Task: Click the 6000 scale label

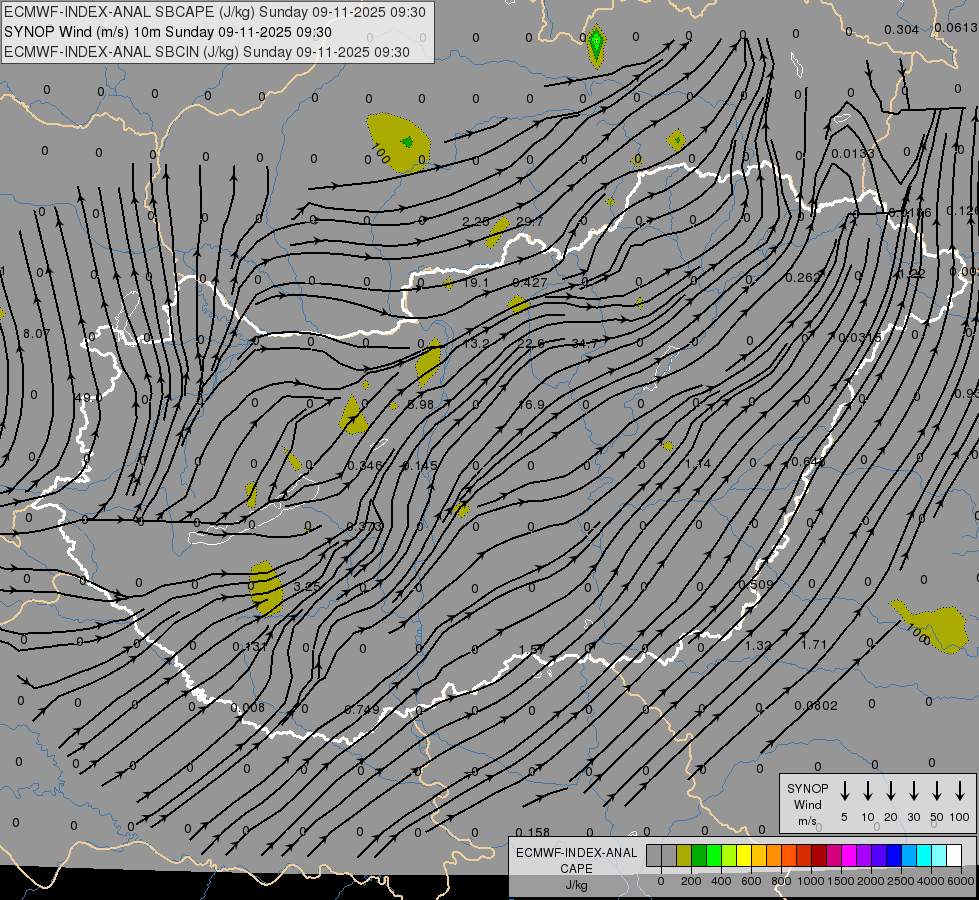Action: click(962, 881)
